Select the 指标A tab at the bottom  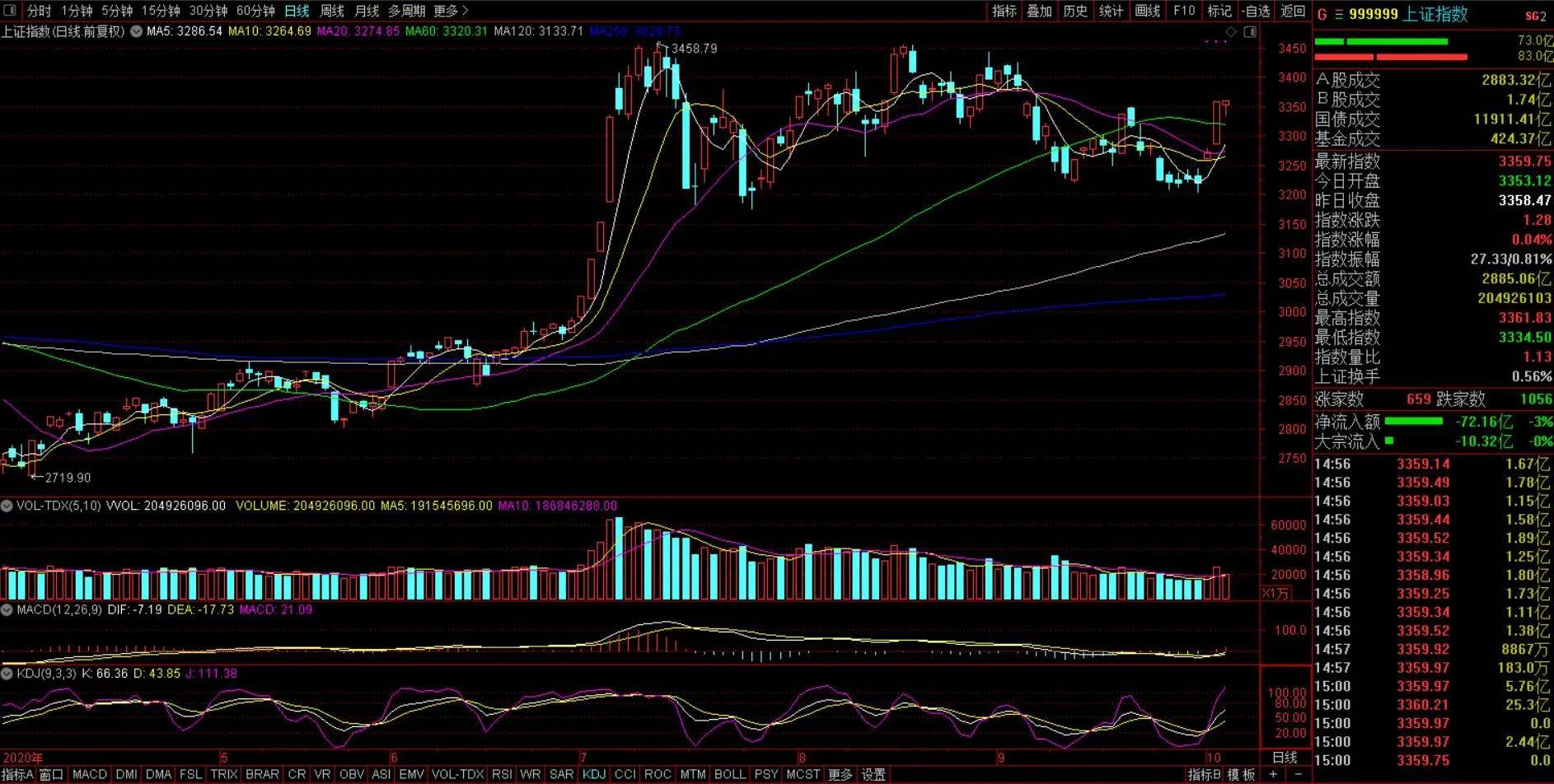pos(17,775)
